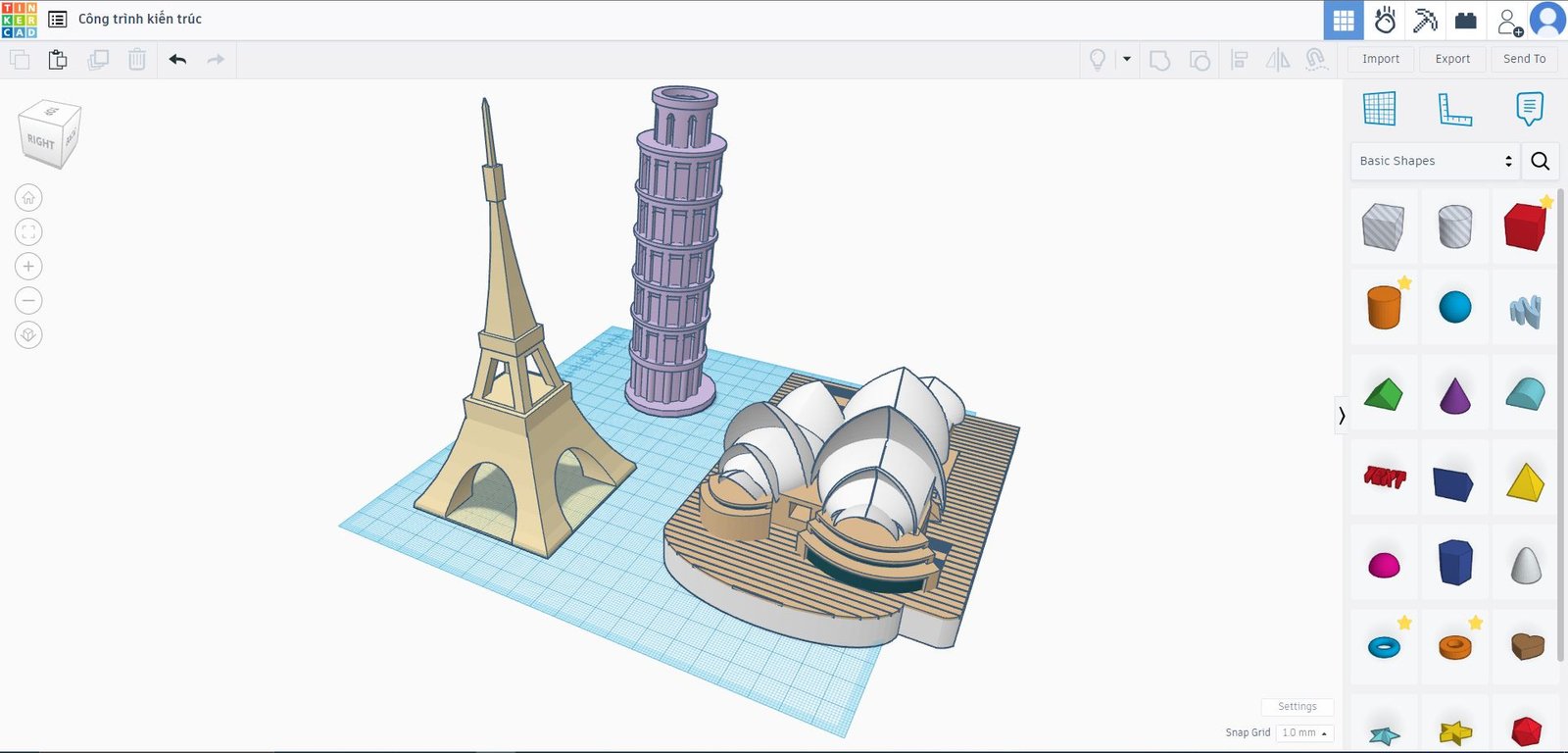
Task: Switch to Blocks pickaxe mode
Action: tap(1425, 20)
